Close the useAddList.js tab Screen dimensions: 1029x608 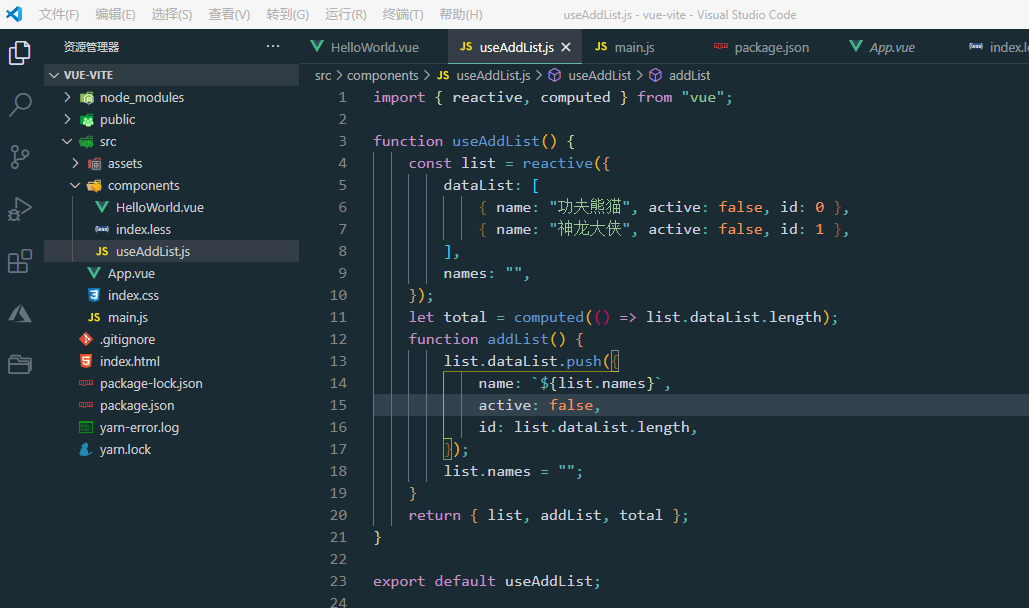click(x=566, y=47)
